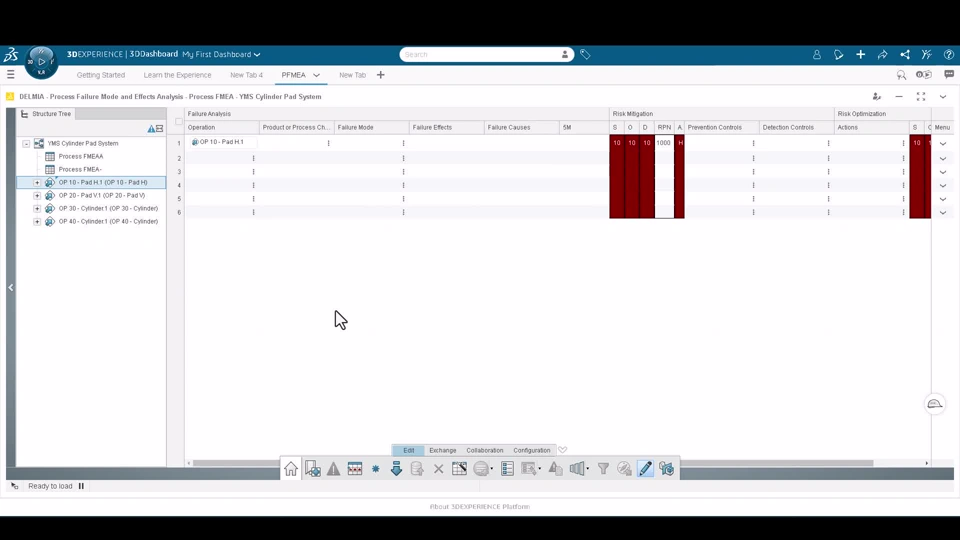Click the red Severity cell showing 10
This screenshot has width=960, height=540.
click(x=617, y=143)
